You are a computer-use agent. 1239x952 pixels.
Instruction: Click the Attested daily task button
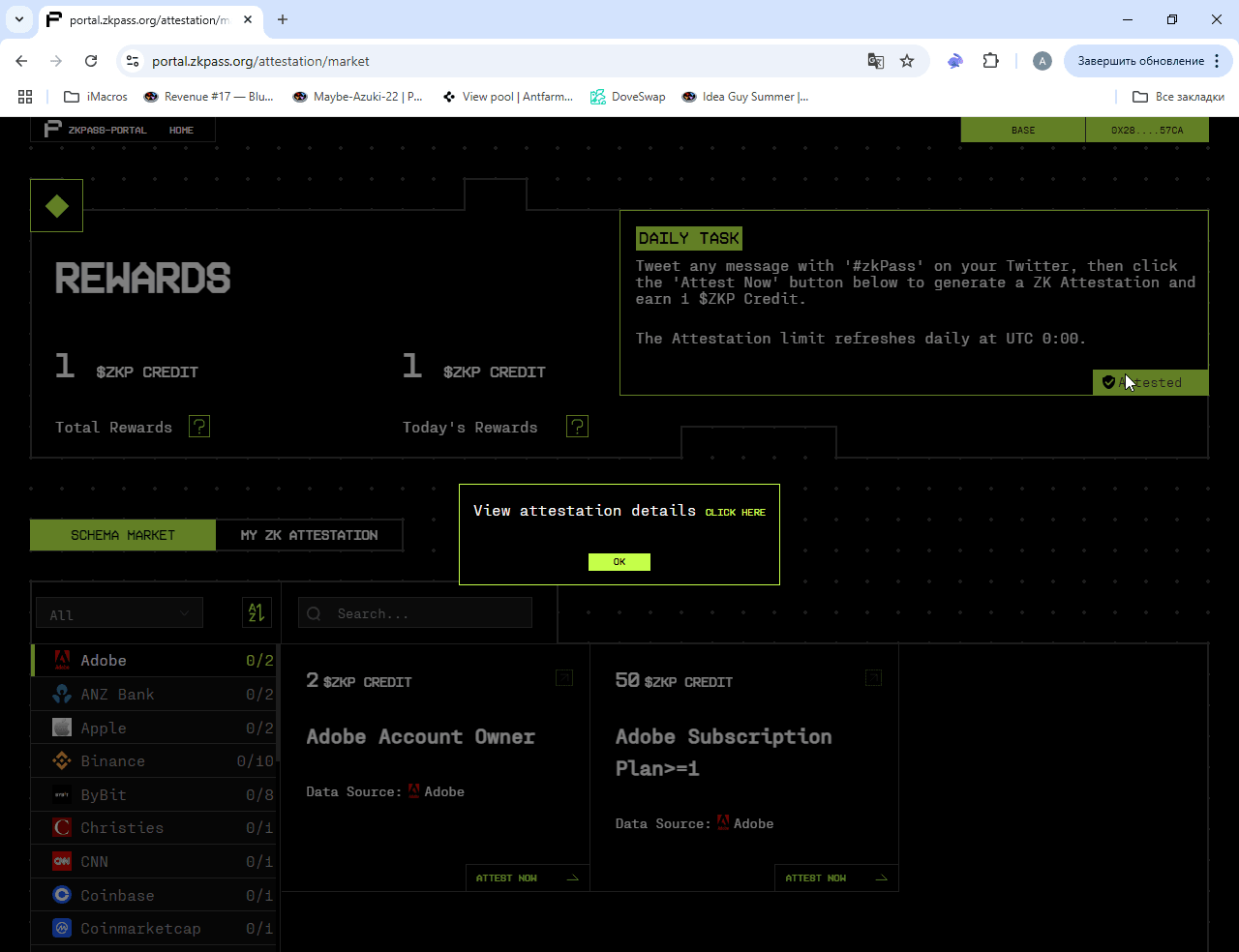coord(1151,382)
